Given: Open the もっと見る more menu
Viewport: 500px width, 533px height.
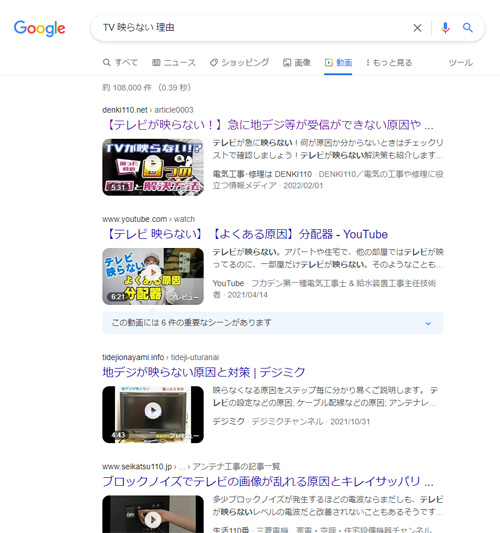Looking at the screenshot, I should coord(389,63).
